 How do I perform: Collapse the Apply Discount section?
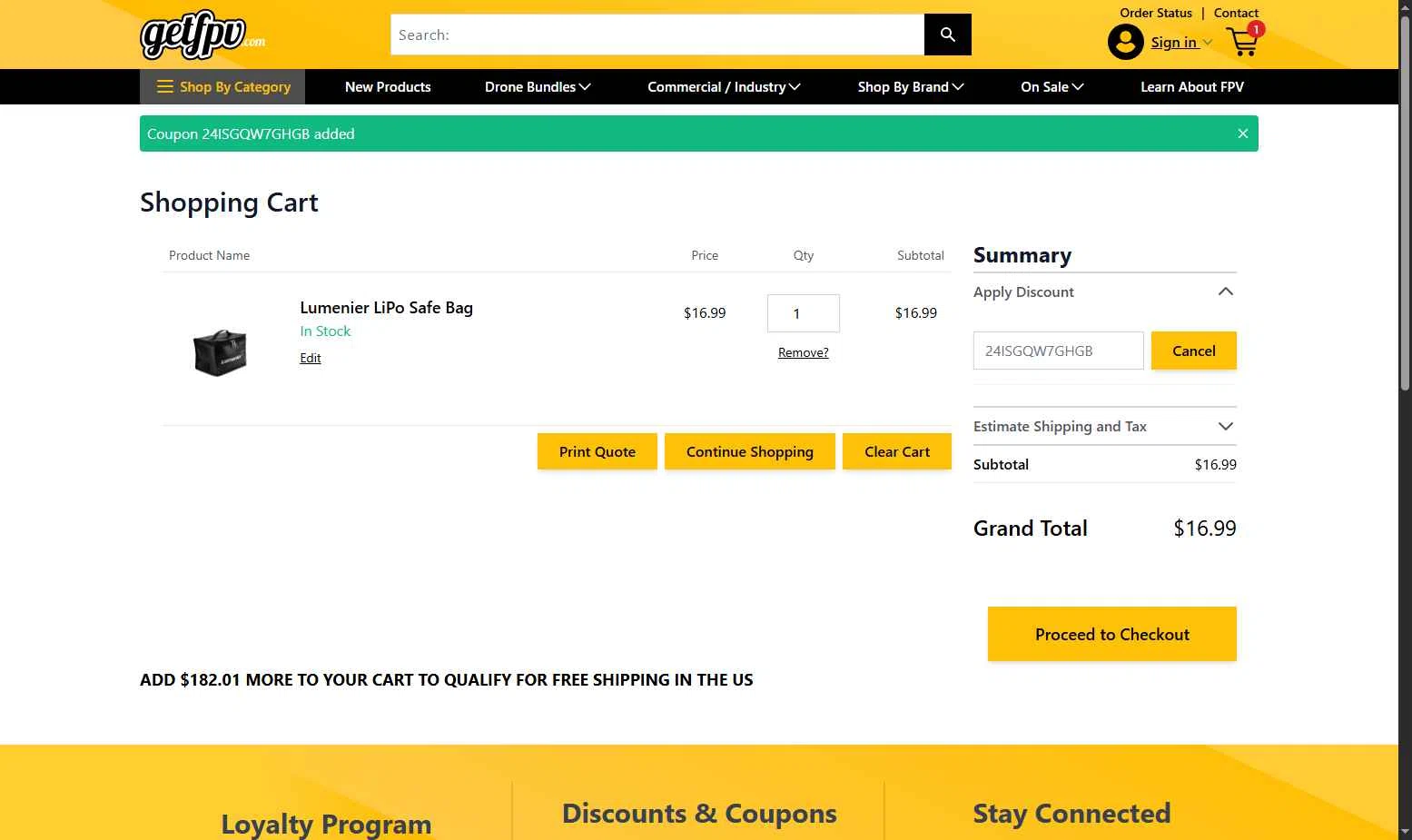(1105, 292)
